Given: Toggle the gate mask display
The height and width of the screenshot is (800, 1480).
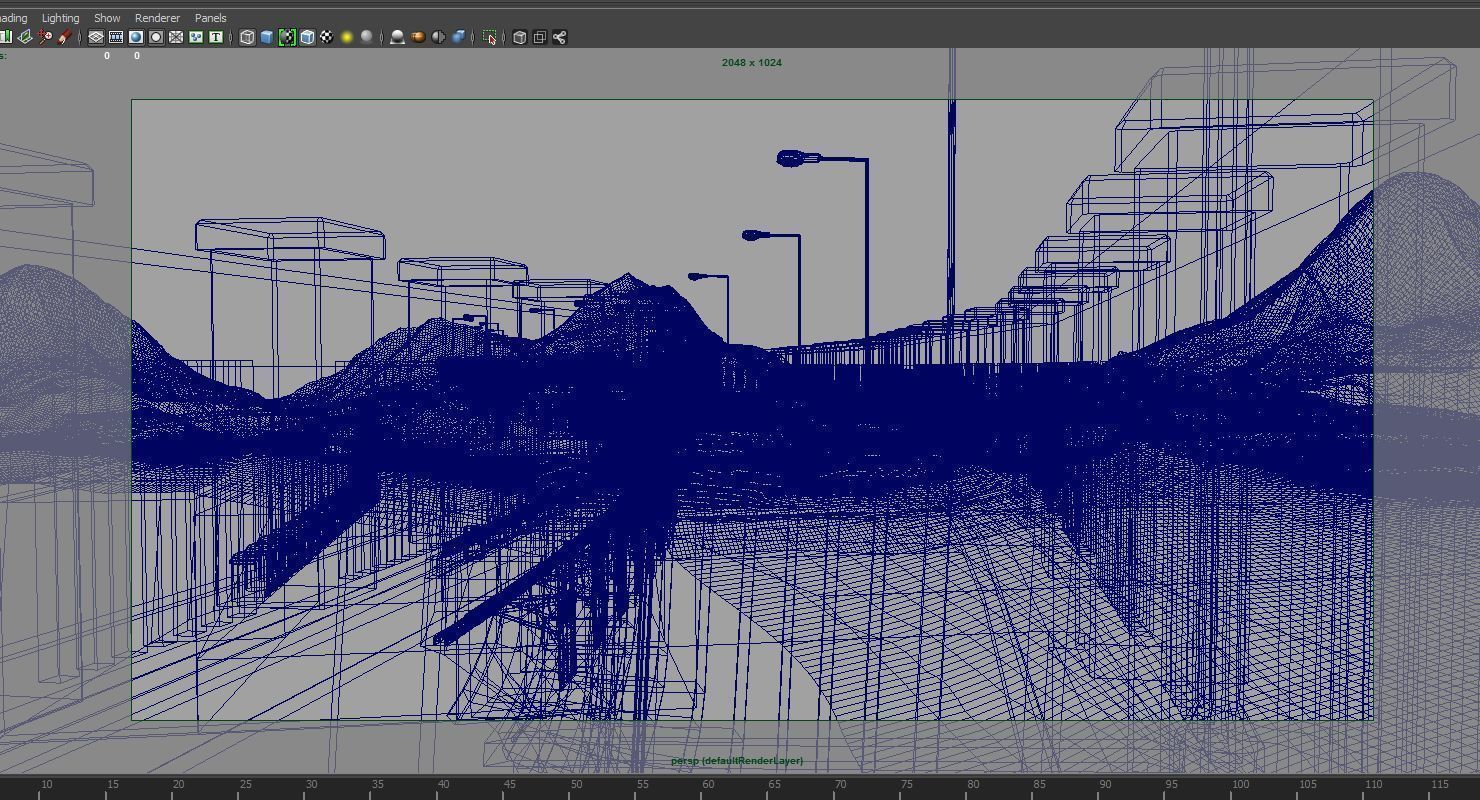Looking at the screenshot, I should point(156,37).
